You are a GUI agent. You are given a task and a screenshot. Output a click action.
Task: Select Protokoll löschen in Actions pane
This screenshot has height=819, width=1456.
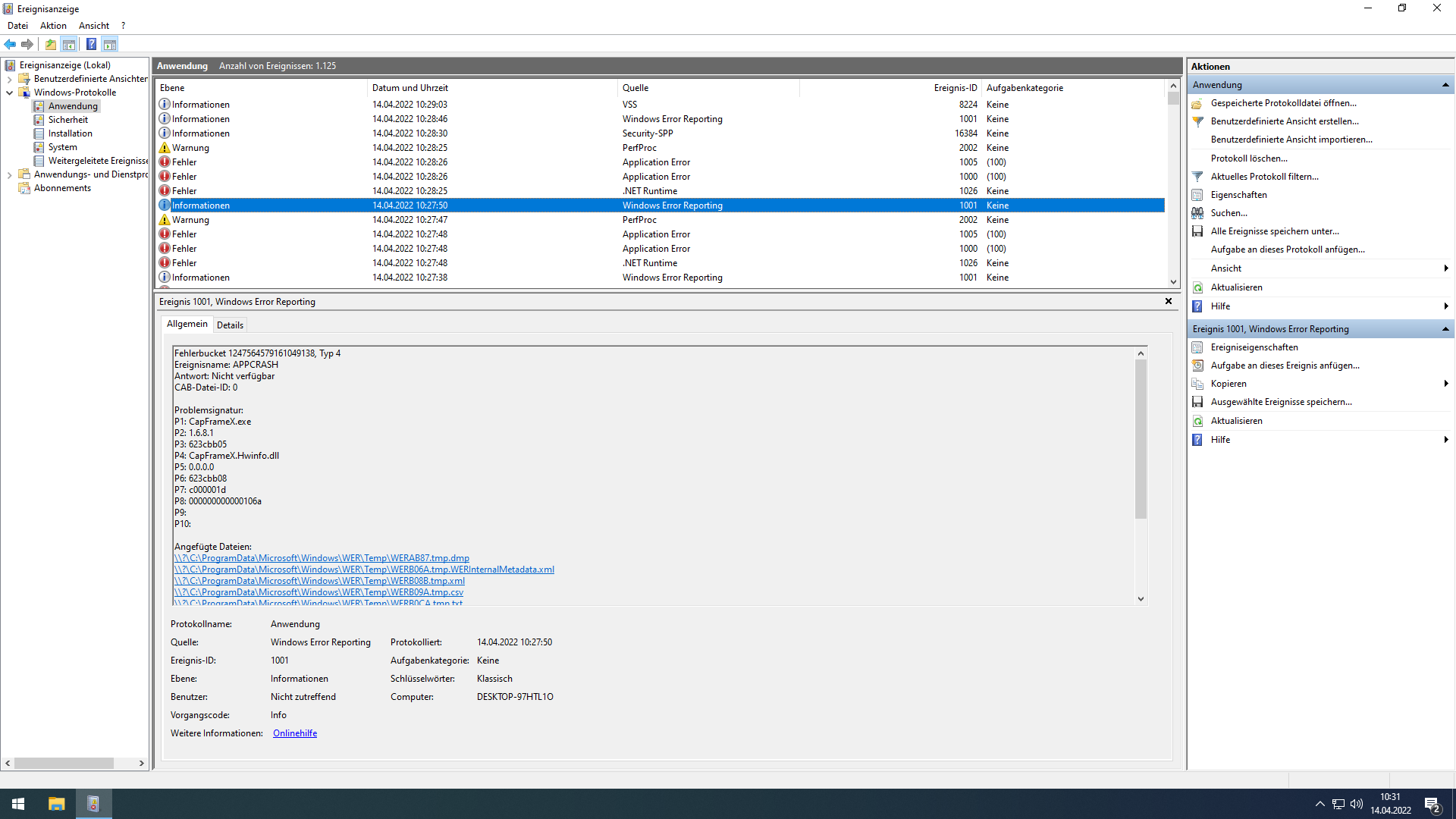[1247, 158]
